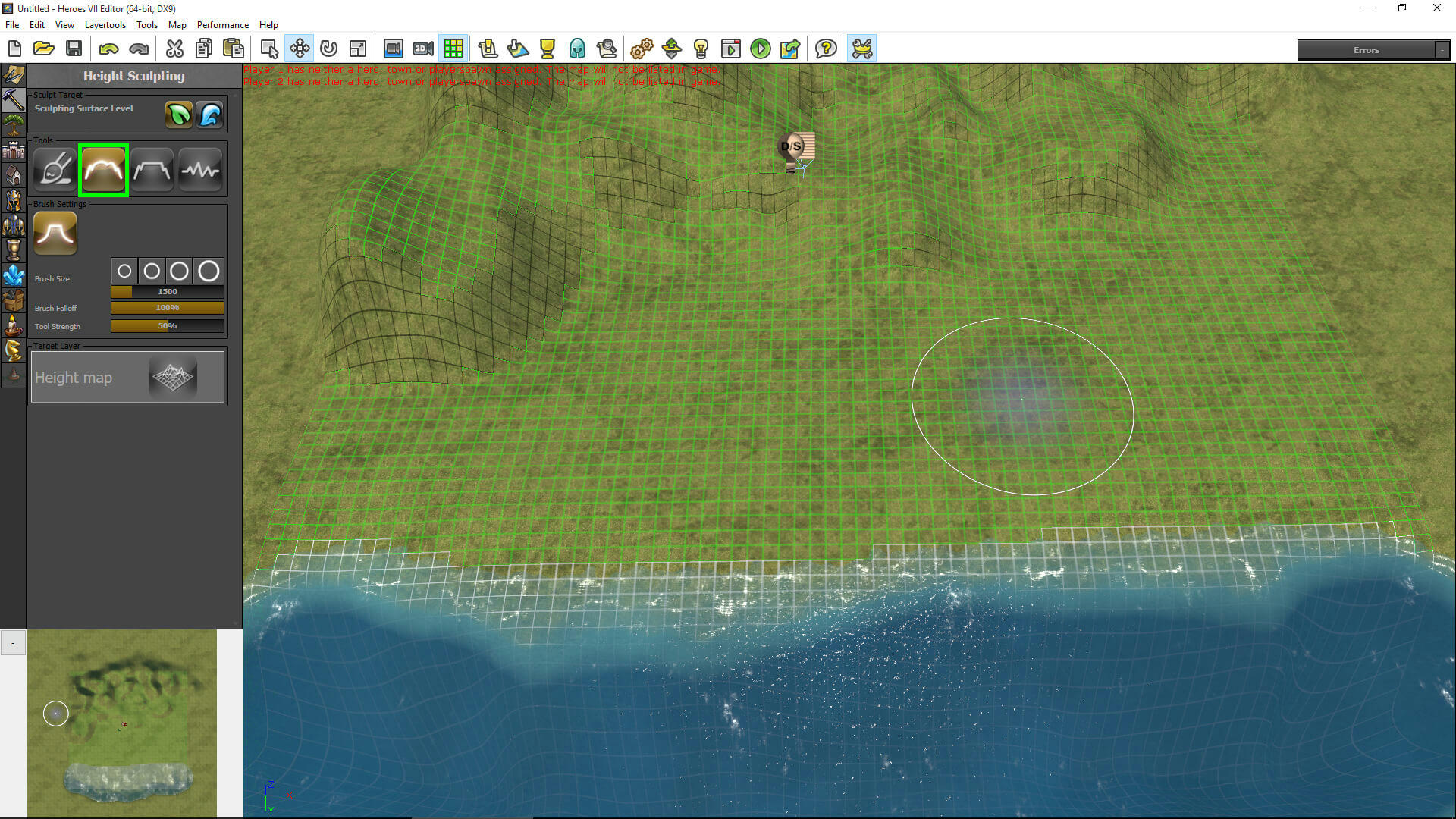1456x819 pixels.
Task: Cut selection with scissors icon
Action: tap(174, 49)
